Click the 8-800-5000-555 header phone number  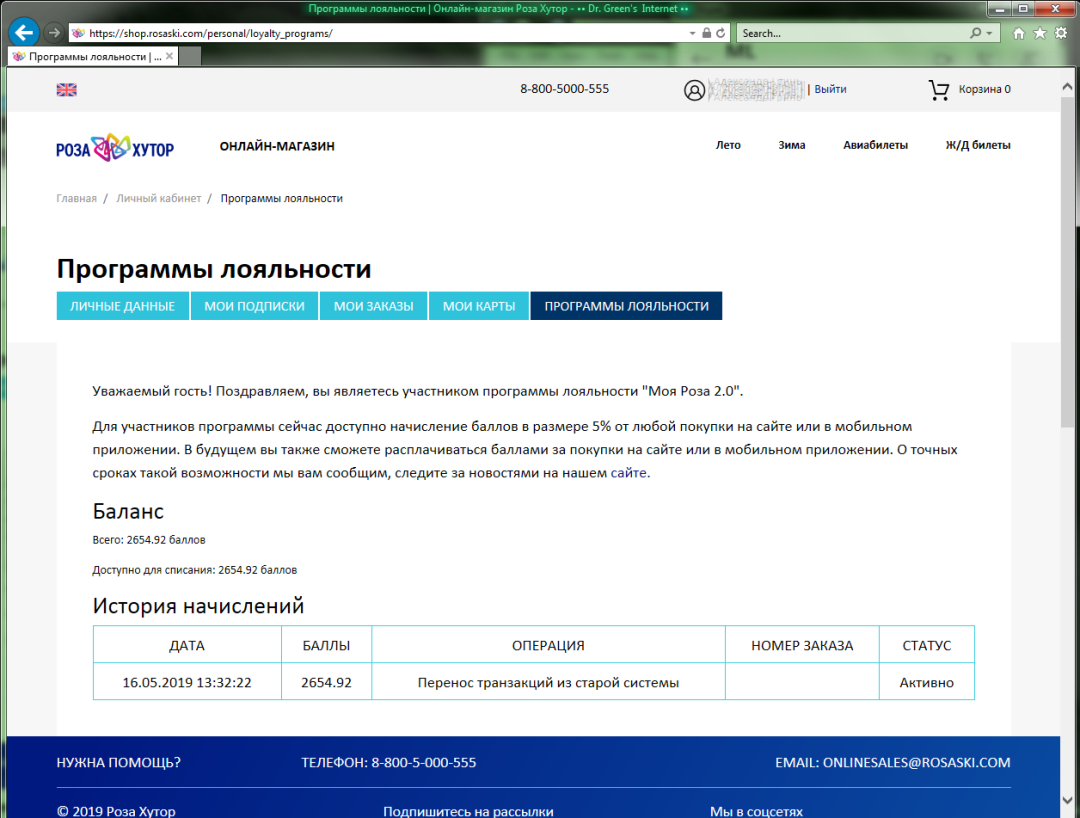[x=565, y=89]
